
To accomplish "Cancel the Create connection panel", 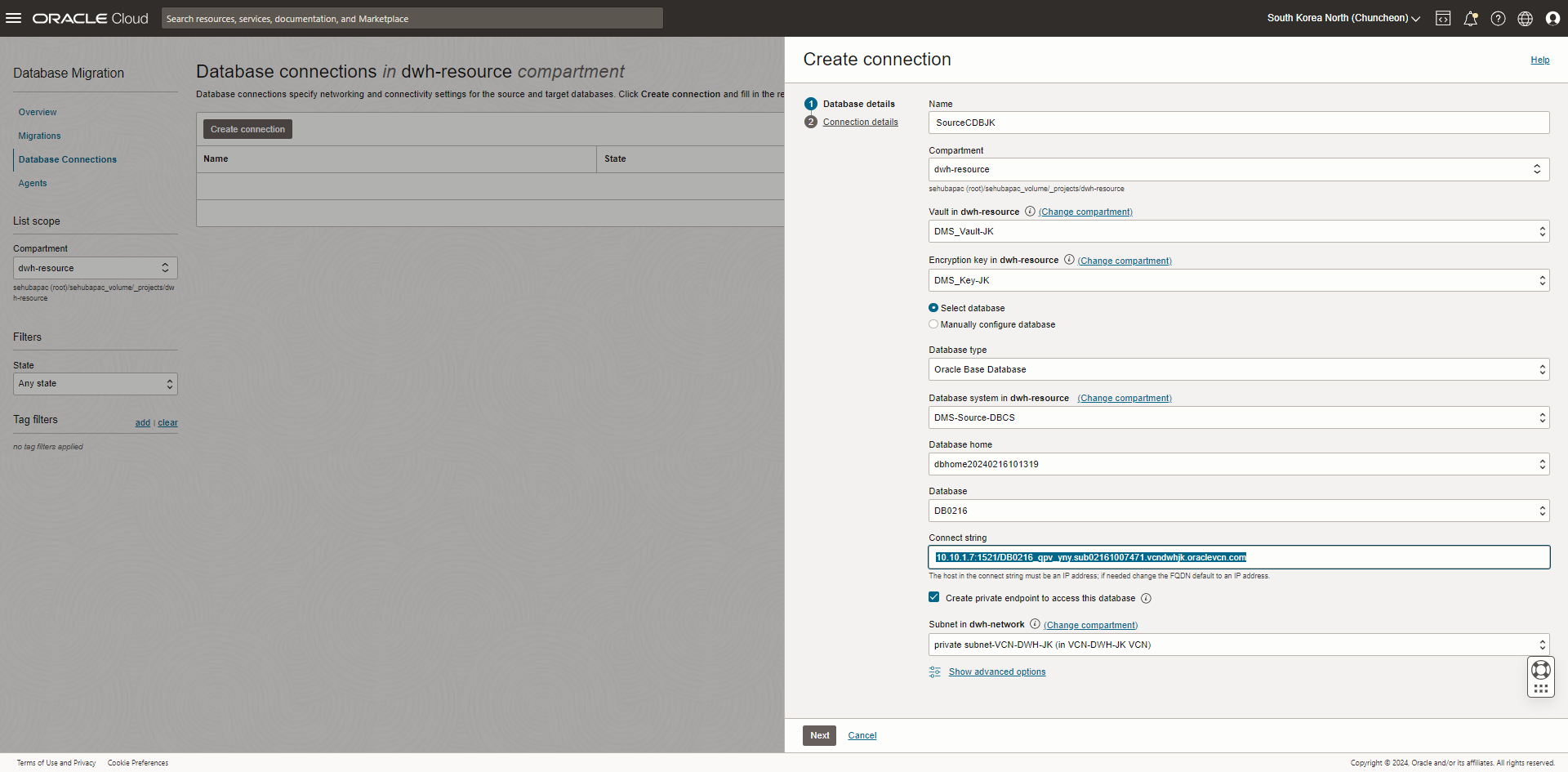I will click(862, 735).
